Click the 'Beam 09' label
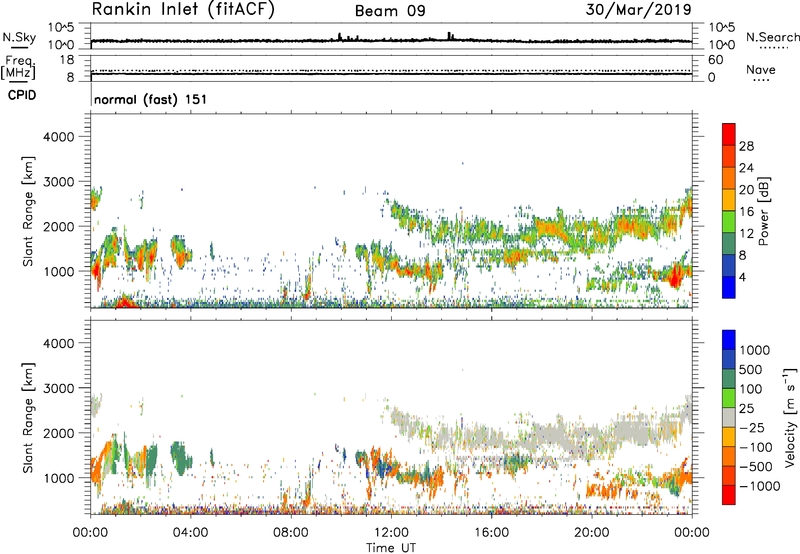Viewport: 800px width, 554px height. (390, 11)
